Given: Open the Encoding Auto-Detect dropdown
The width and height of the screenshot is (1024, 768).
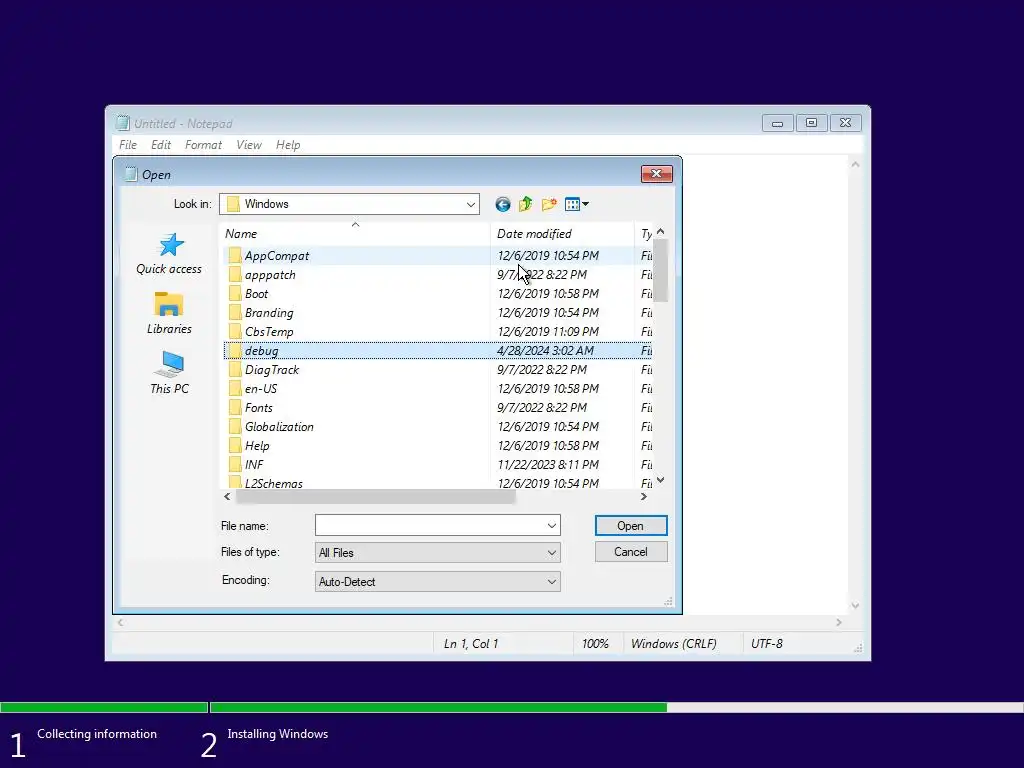Looking at the screenshot, I should tap(438, 581).
